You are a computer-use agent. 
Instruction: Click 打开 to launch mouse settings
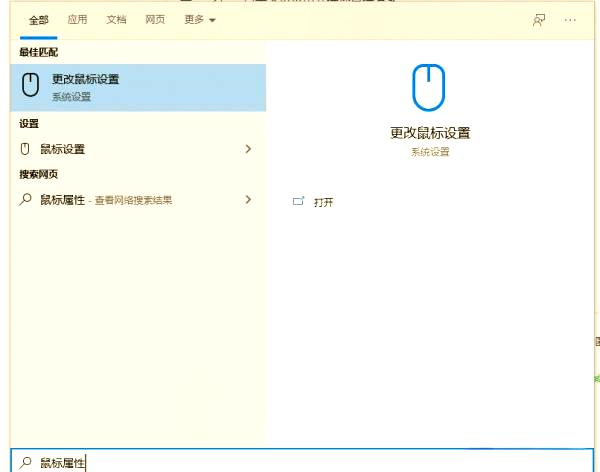coord(323,202)
